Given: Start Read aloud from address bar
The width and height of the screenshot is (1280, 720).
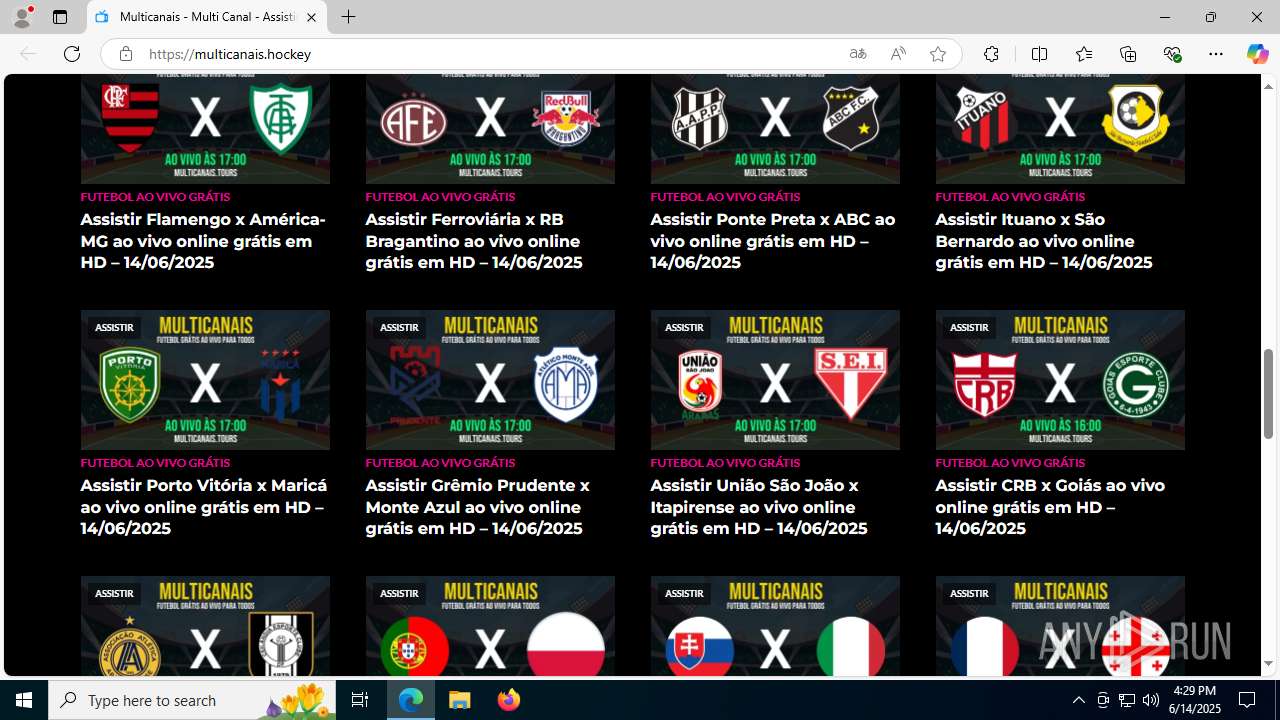Looking at the screenshot, I should 898,54.
